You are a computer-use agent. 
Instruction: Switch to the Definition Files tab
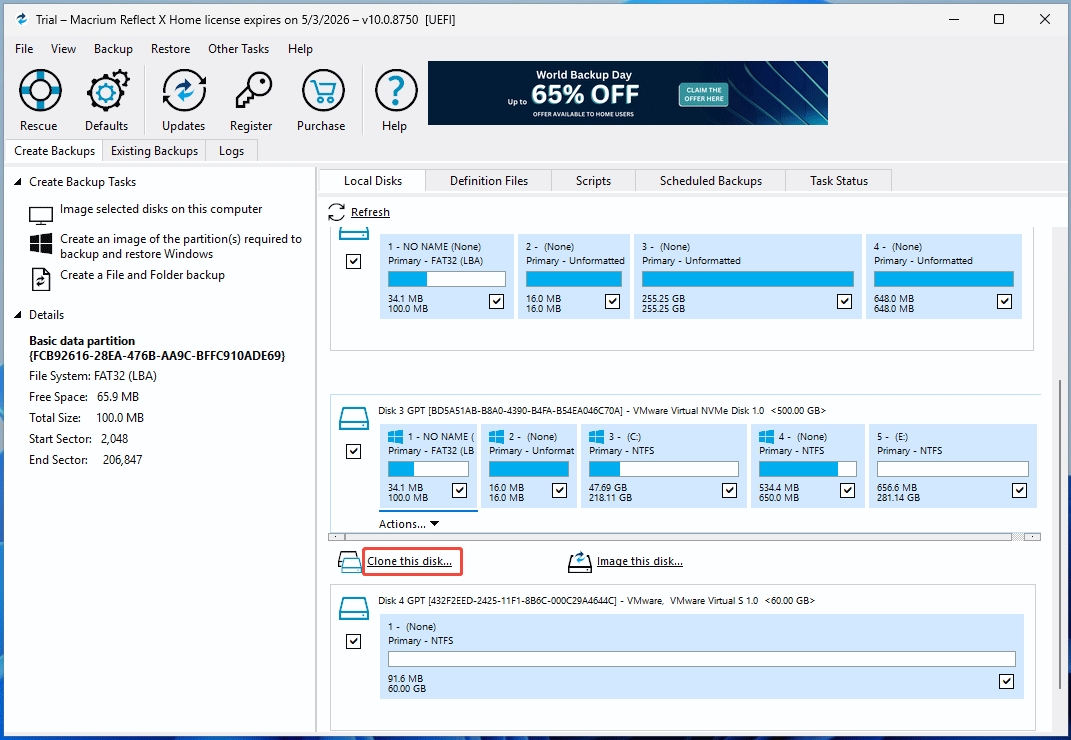[489, 181]
